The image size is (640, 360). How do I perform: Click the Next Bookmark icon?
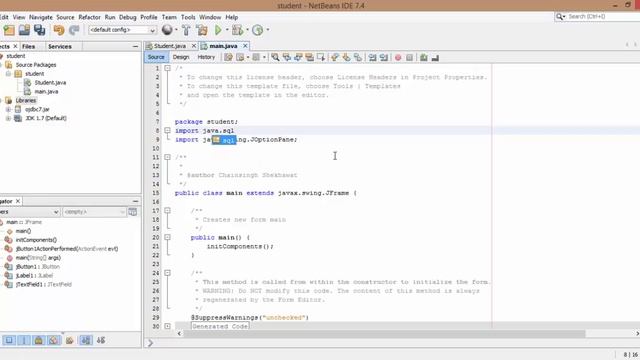point(346,58)
